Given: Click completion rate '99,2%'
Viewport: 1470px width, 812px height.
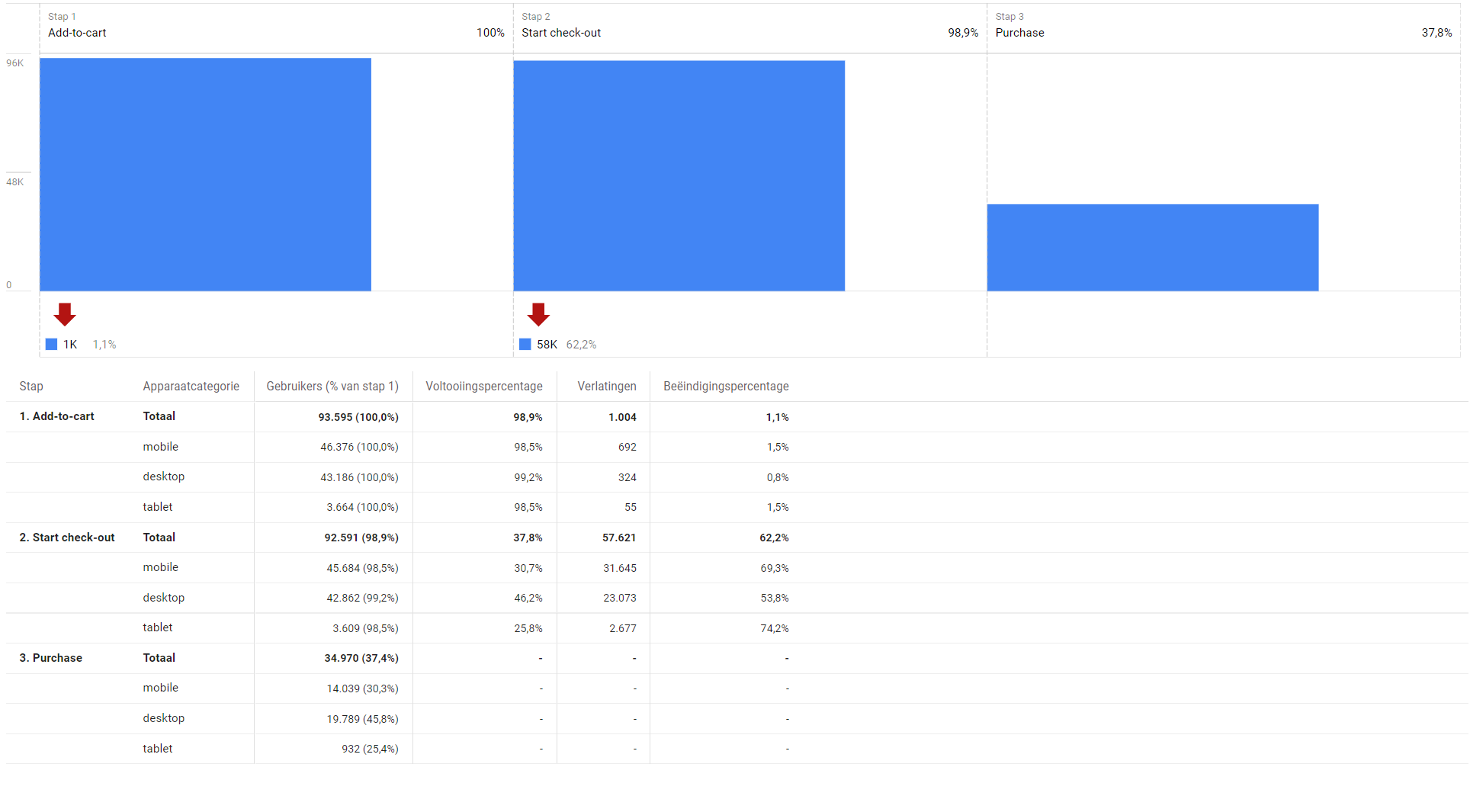Looking at the screenshot, I should (528, 477).
